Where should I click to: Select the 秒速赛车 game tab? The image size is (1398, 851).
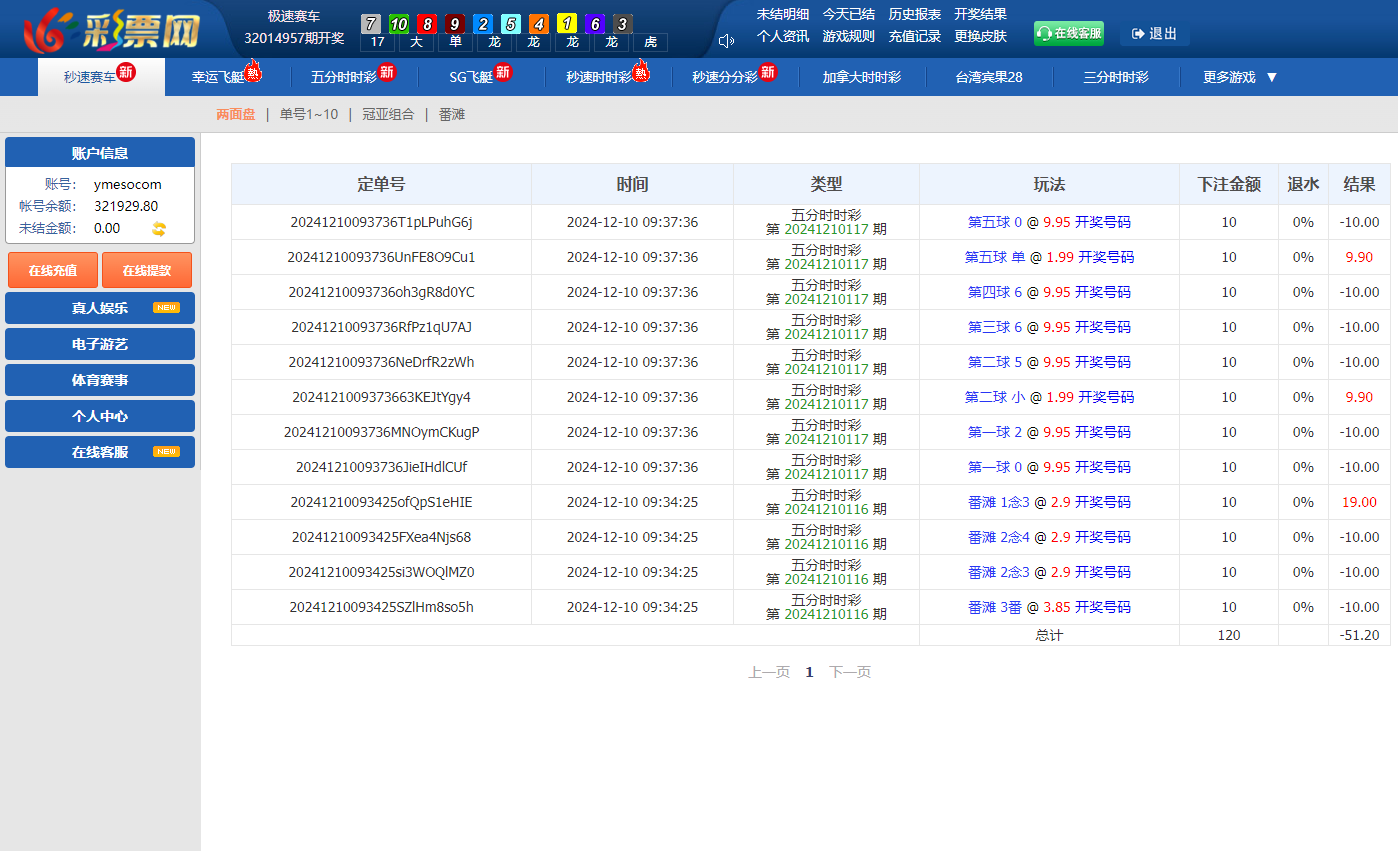tap(101, 77)
